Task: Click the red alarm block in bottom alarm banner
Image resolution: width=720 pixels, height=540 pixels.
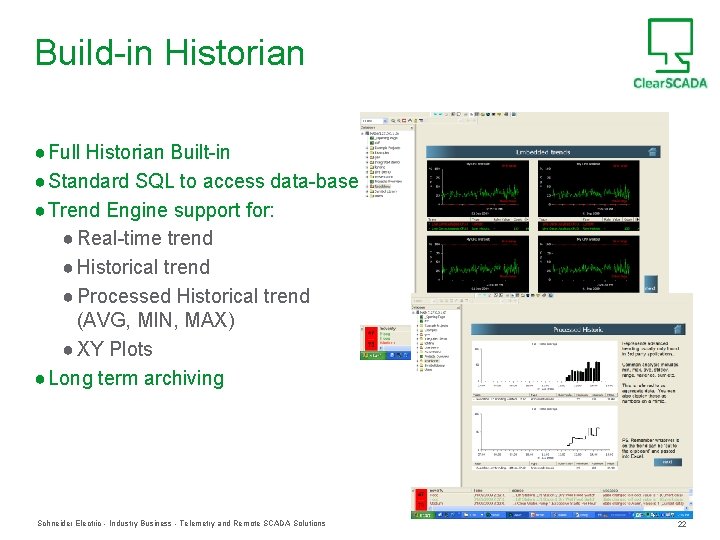Action: pos(420,499)
